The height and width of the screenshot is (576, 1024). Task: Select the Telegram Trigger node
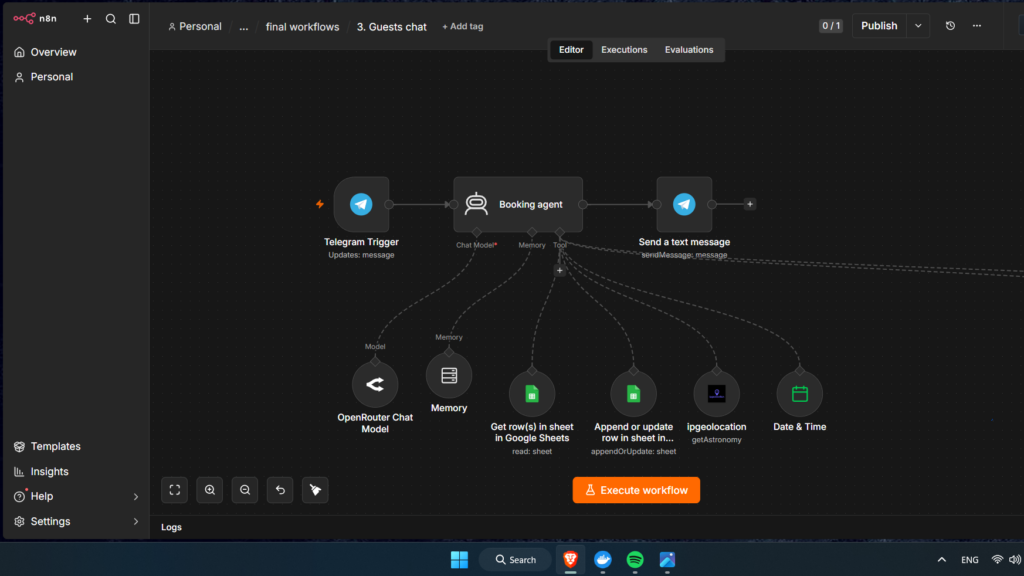[x=361, y=204]
